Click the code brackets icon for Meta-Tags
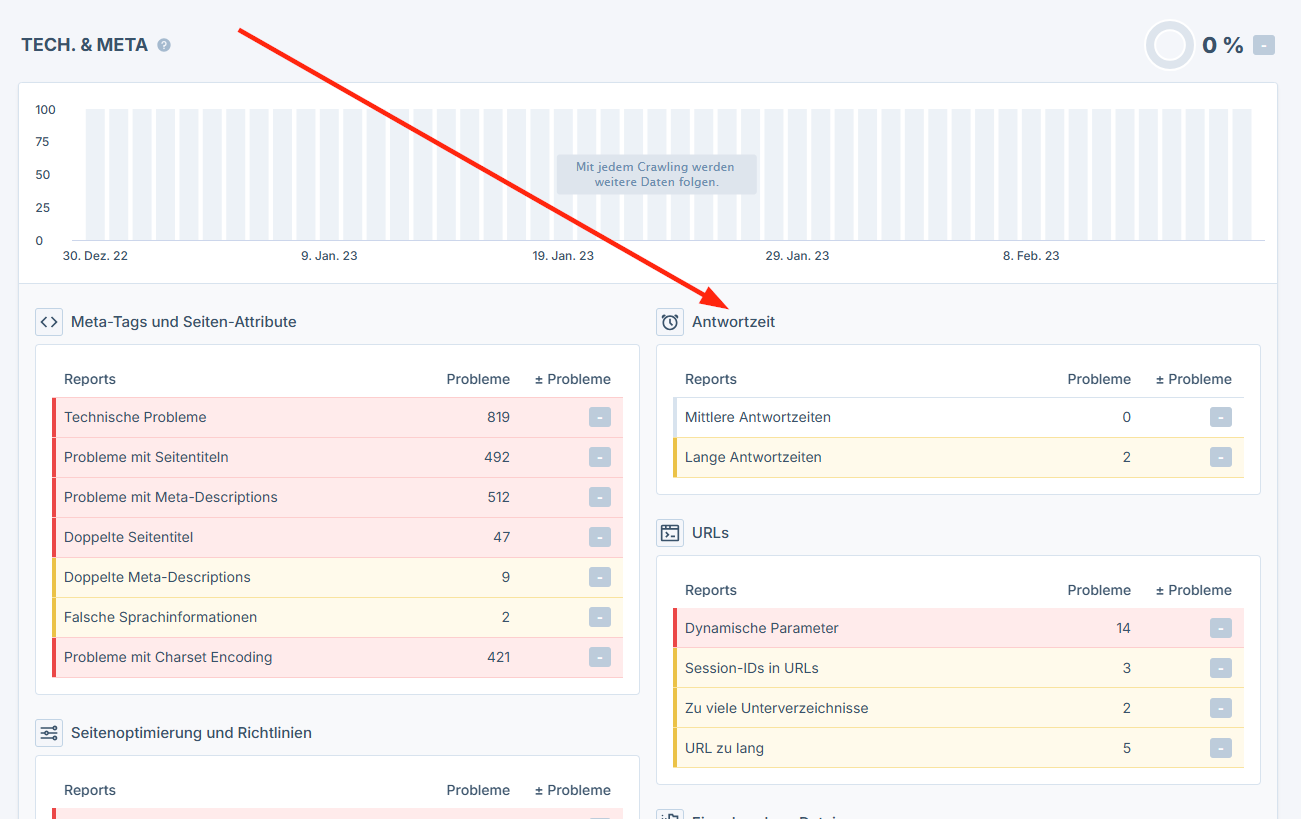 click(x=49, y=322)
